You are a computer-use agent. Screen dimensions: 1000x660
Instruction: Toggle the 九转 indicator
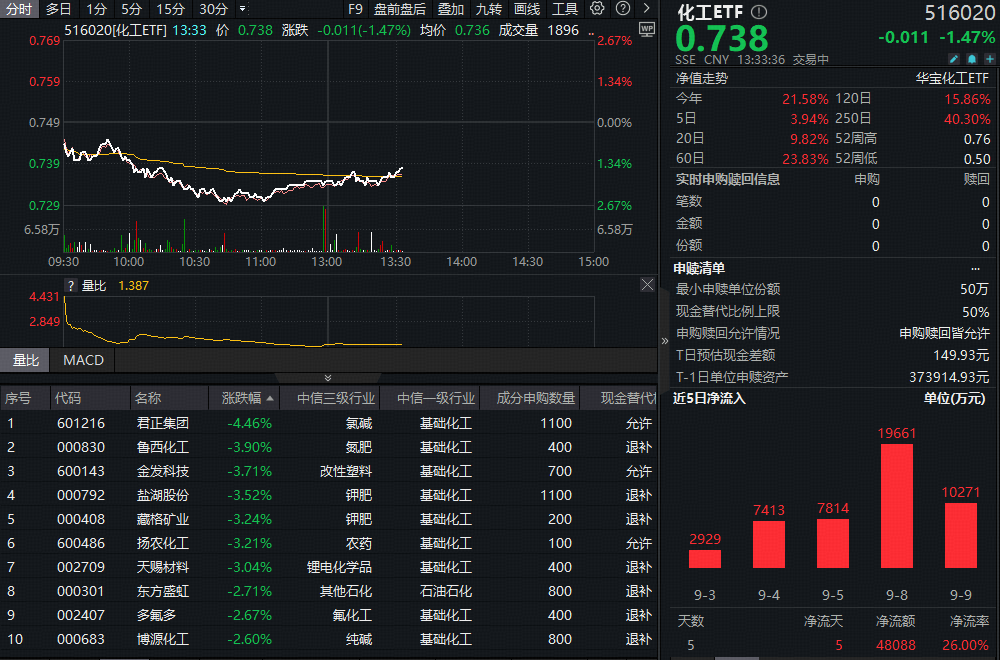[491, 9]
